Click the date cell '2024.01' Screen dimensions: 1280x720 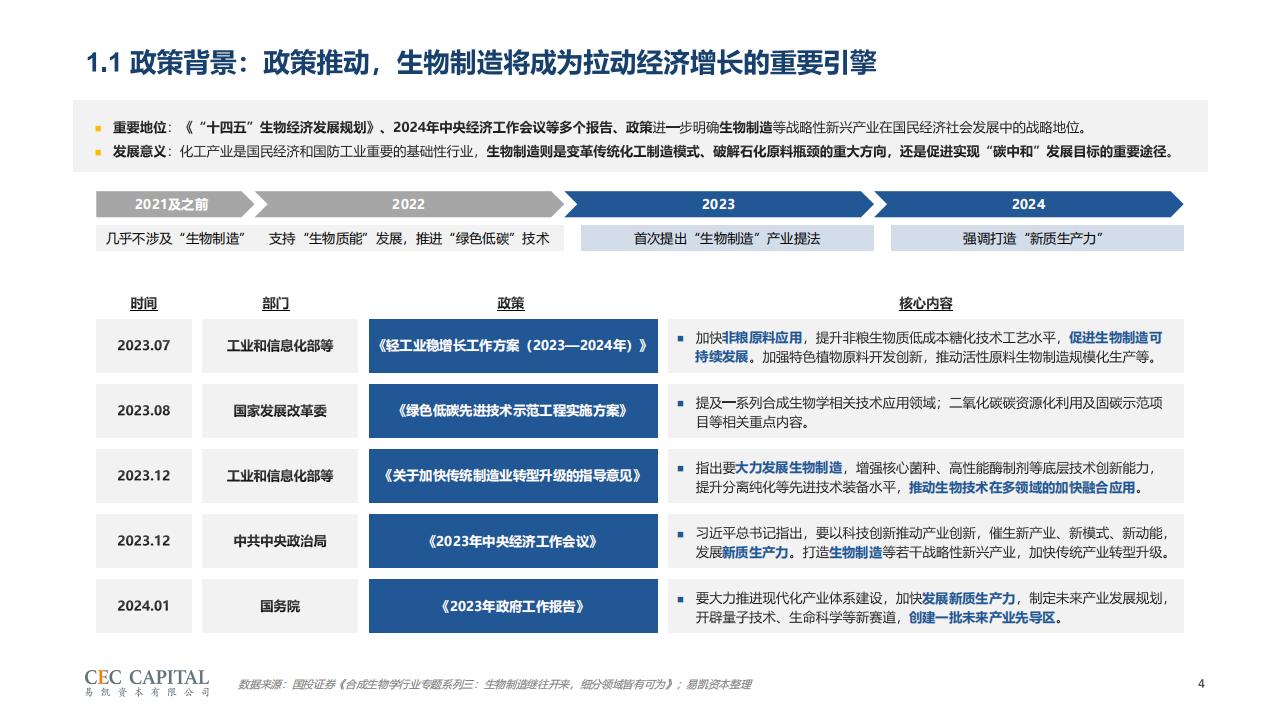144,606
